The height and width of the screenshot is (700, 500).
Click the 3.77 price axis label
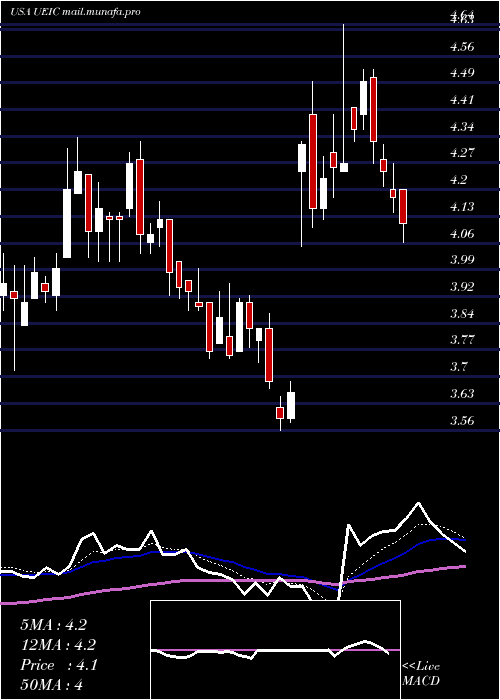click(463, 340)
